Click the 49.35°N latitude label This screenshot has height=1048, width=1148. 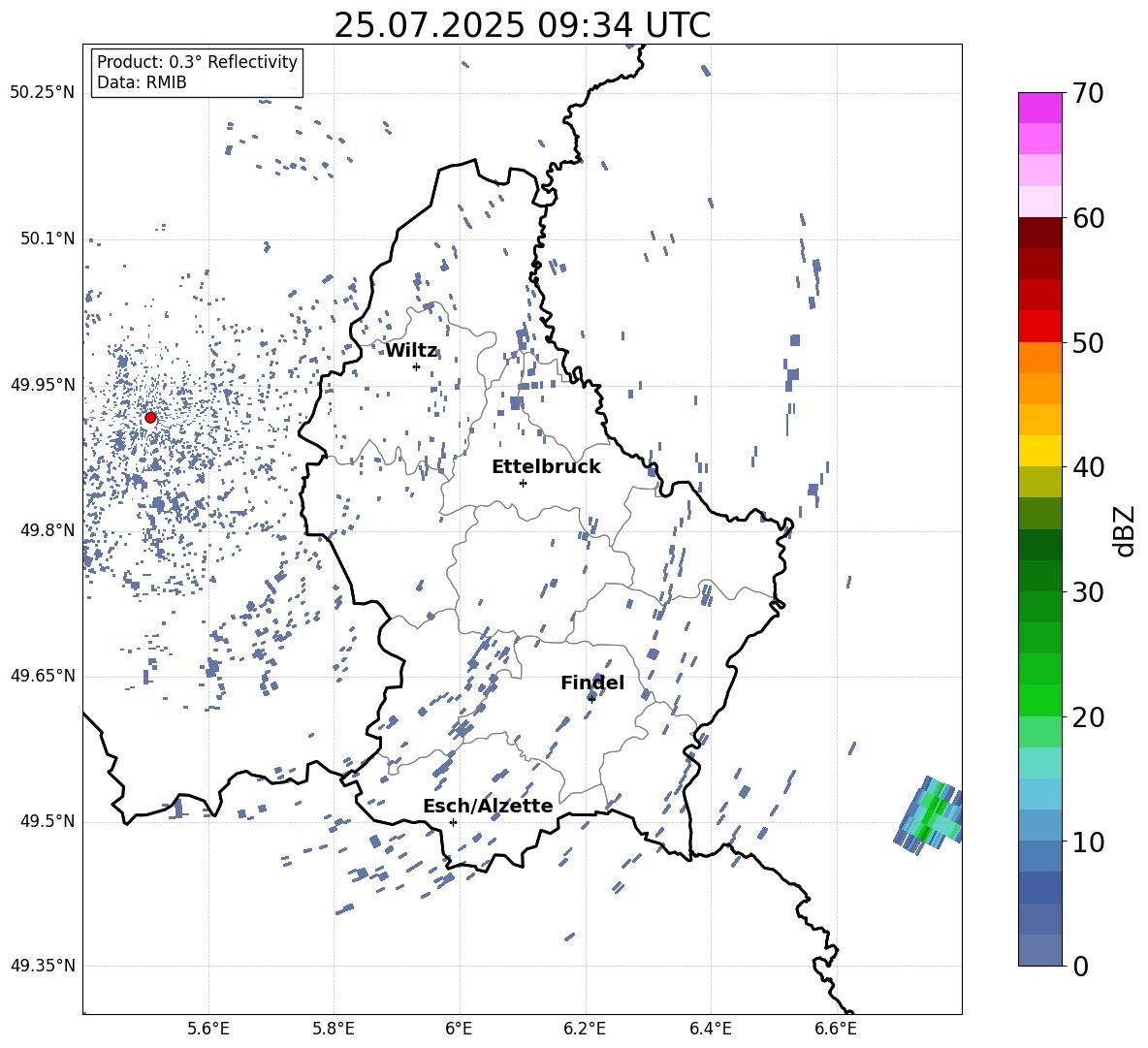click(42, 966)
